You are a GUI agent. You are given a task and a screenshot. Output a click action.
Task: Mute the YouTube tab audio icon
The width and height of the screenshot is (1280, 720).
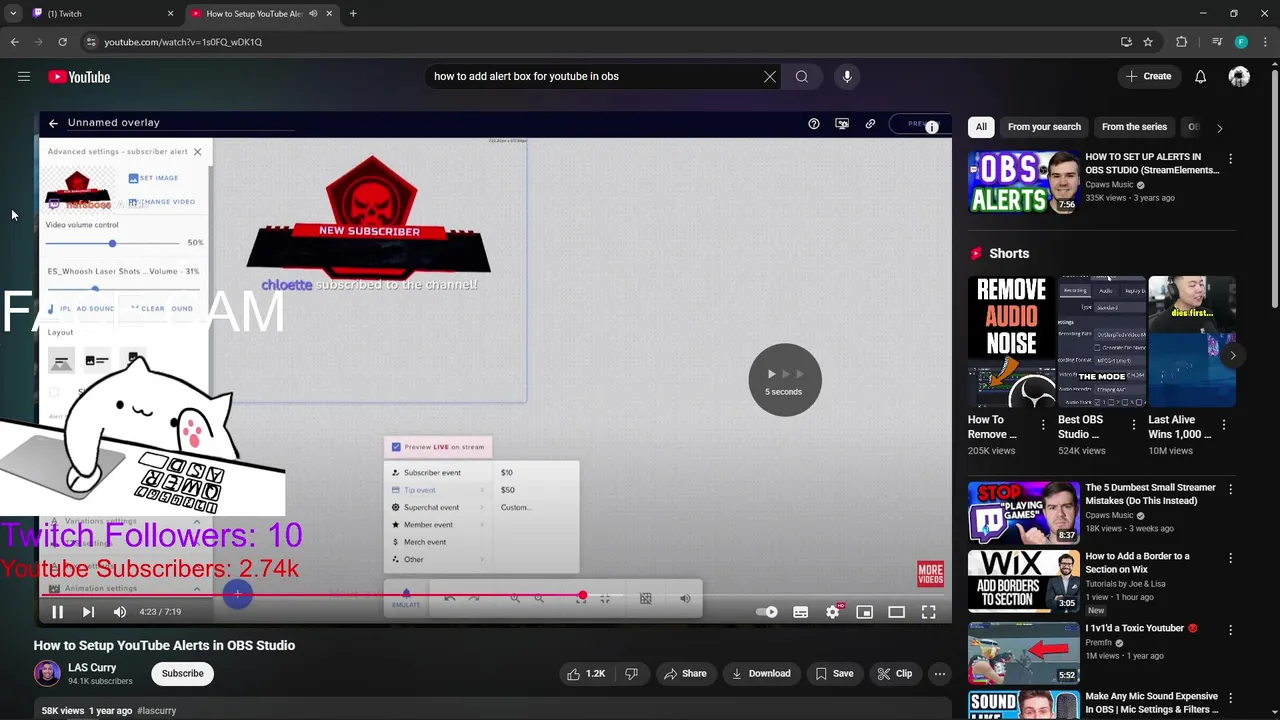[313, 14]
